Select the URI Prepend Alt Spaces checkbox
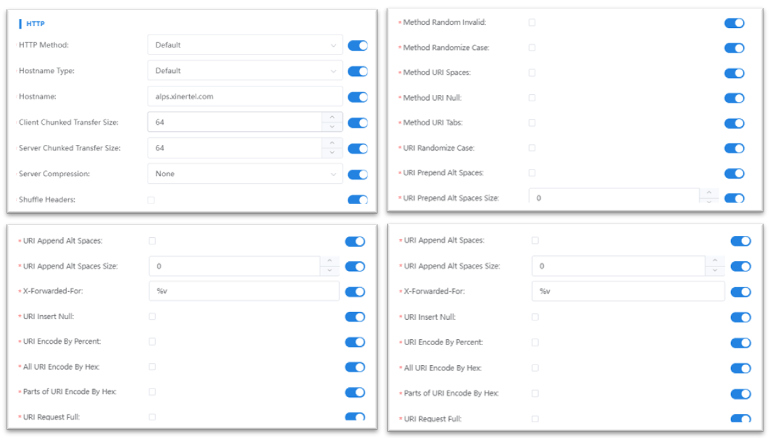 tap(532, 173)
